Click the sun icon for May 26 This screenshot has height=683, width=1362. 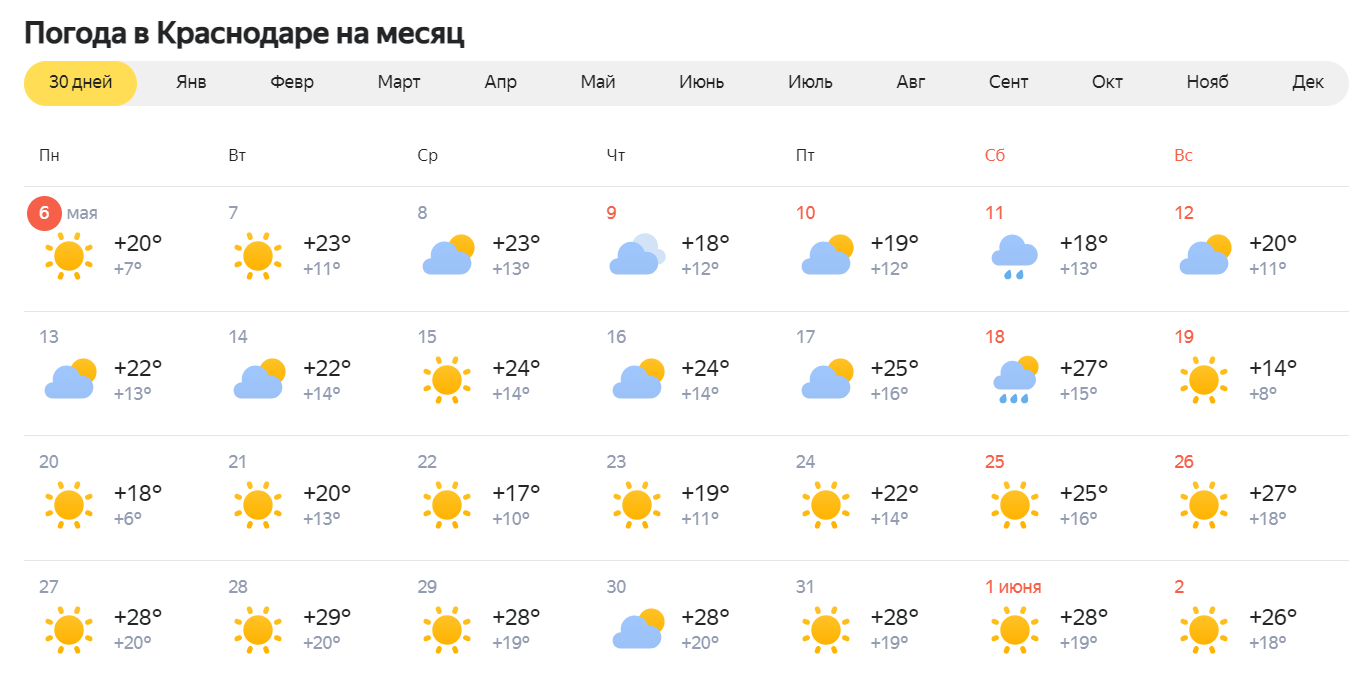pyautogui.click(x=1203, y=505)
